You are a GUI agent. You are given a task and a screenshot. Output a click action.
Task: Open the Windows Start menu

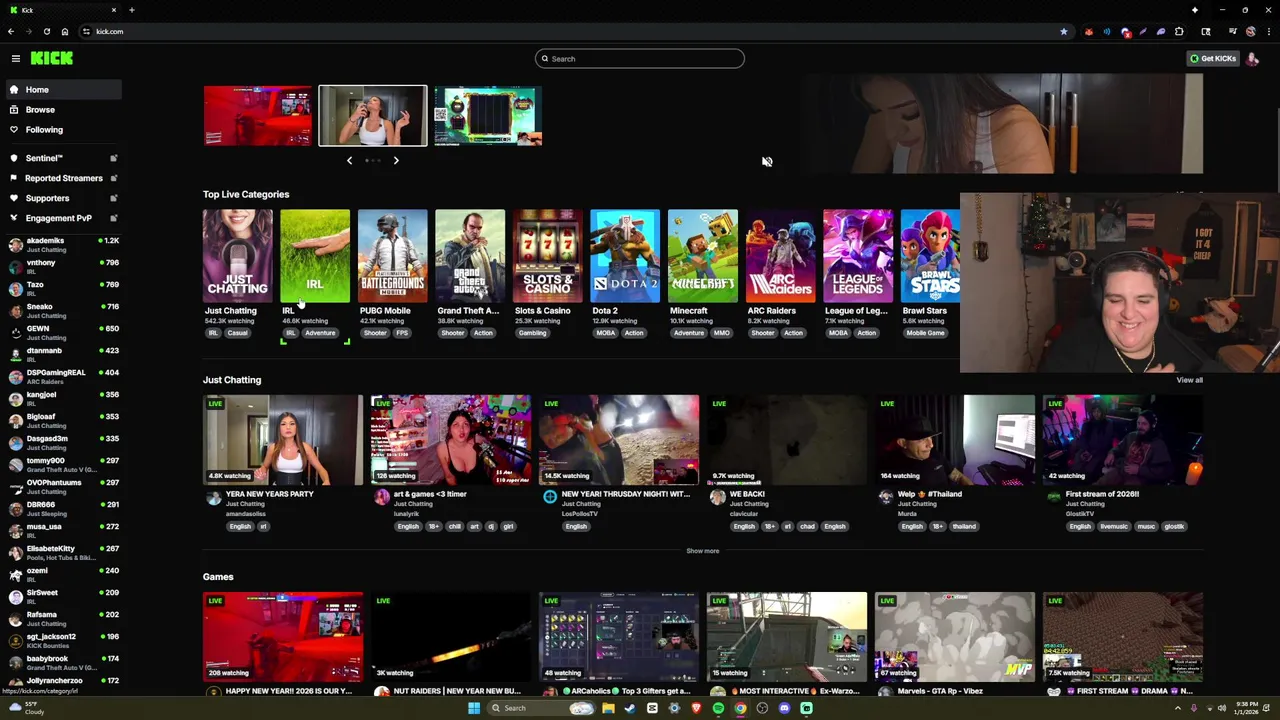pos(474,708)
